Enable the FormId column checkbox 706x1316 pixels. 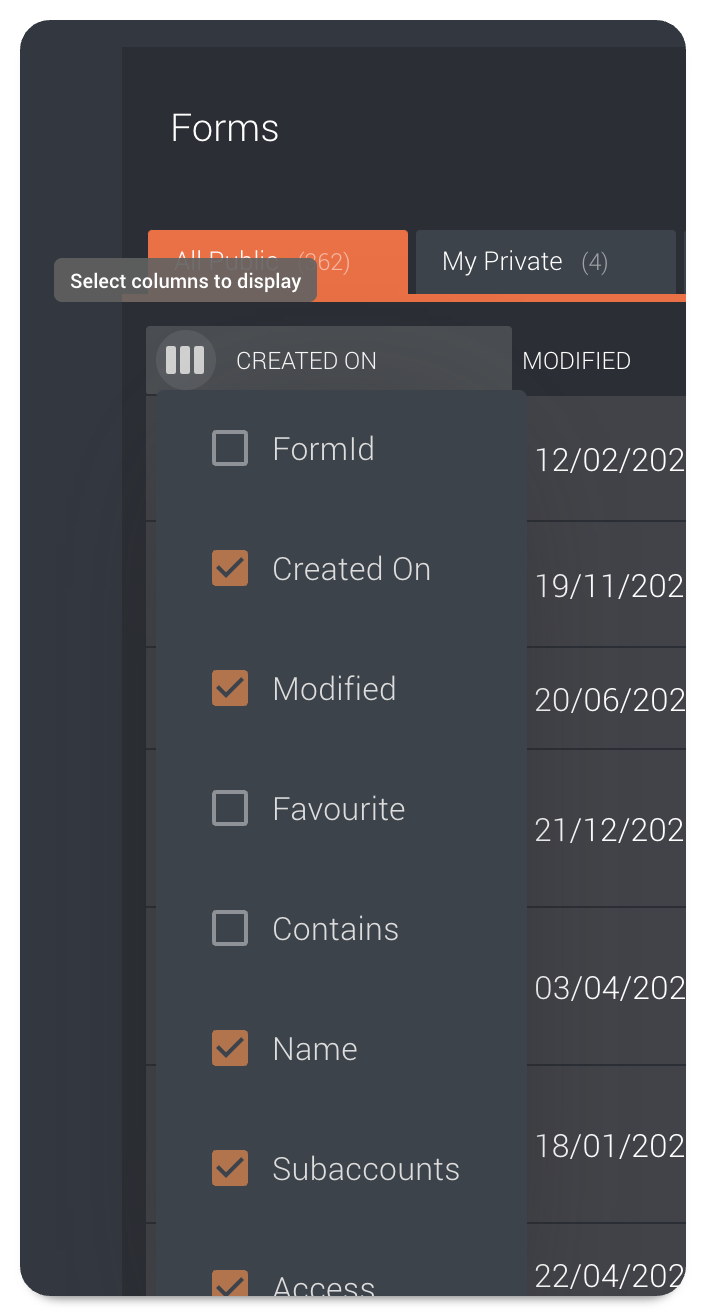tap(230, 449)
